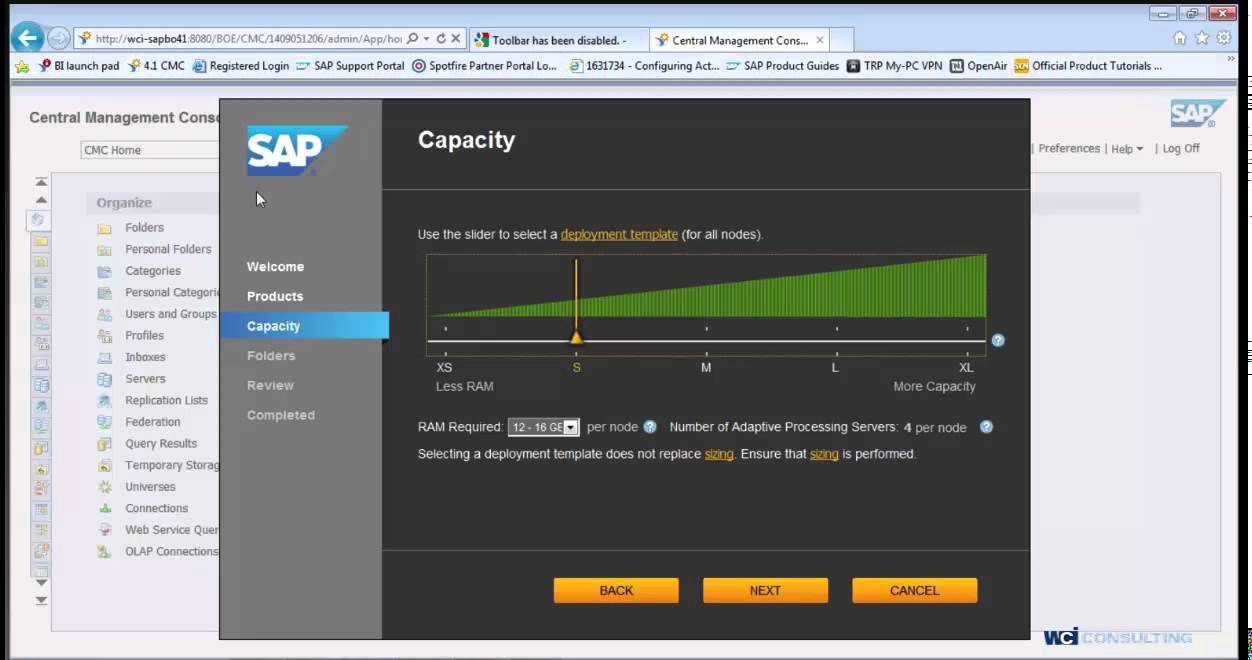Open the BI launch pad bookmark
1252x660 pixels.
[78, 66]
